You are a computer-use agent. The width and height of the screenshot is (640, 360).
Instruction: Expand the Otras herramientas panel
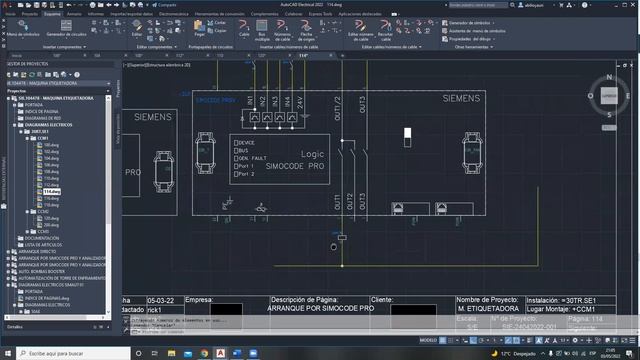click(473, 47)
